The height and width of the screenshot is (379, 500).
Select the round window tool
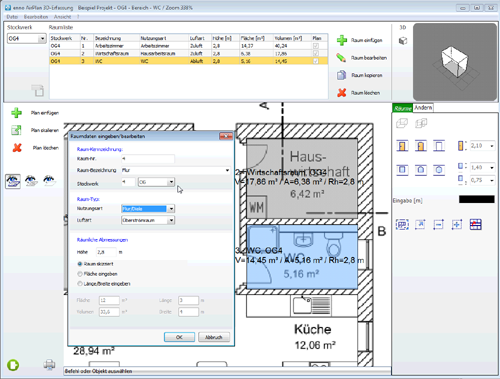click(439, 170)
